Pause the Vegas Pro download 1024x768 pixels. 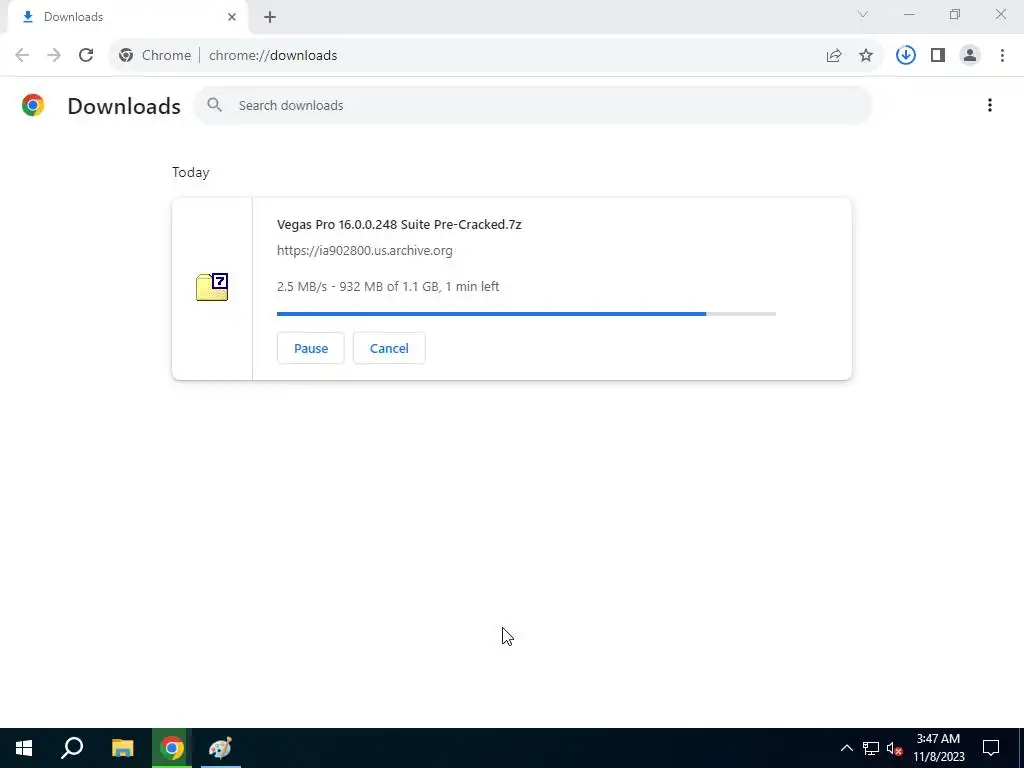[311, 348]
